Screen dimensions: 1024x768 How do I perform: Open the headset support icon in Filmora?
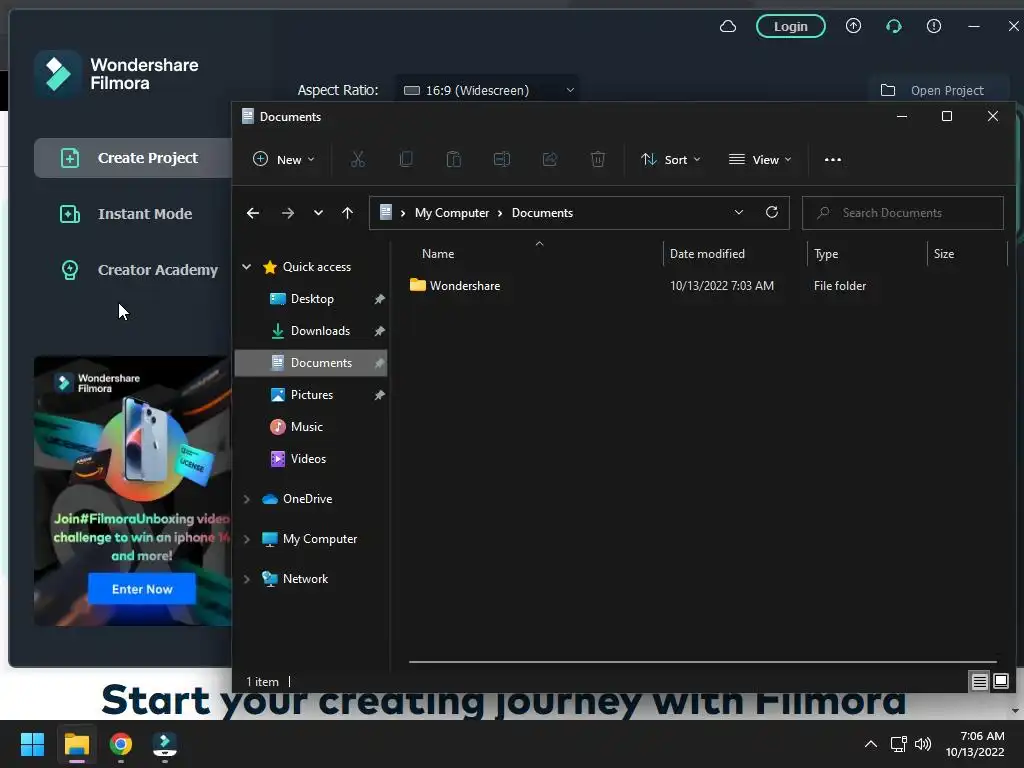[893, 26]
